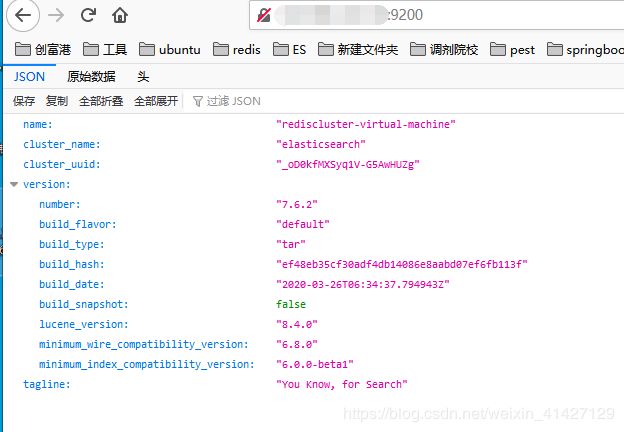624x432 pixels.
Task: Click the forward arrow navigation button
Action: [x=56, y=15]
